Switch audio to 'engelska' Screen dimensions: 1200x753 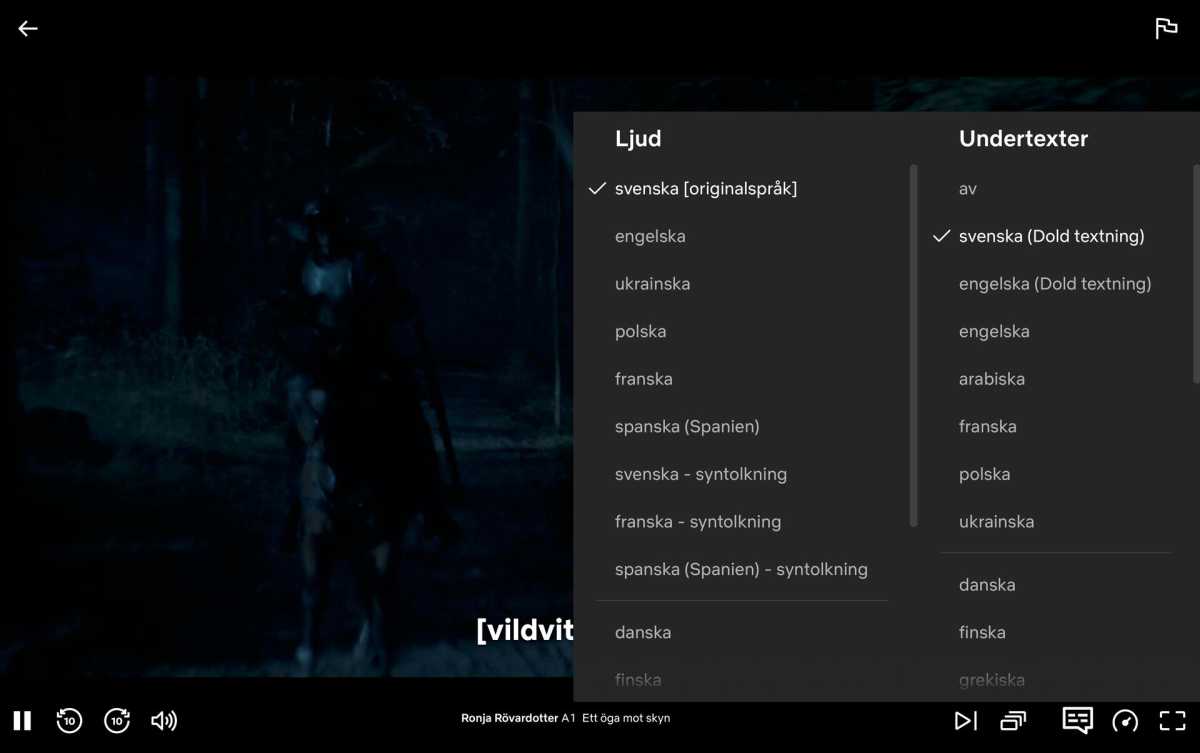pos(650,237)
